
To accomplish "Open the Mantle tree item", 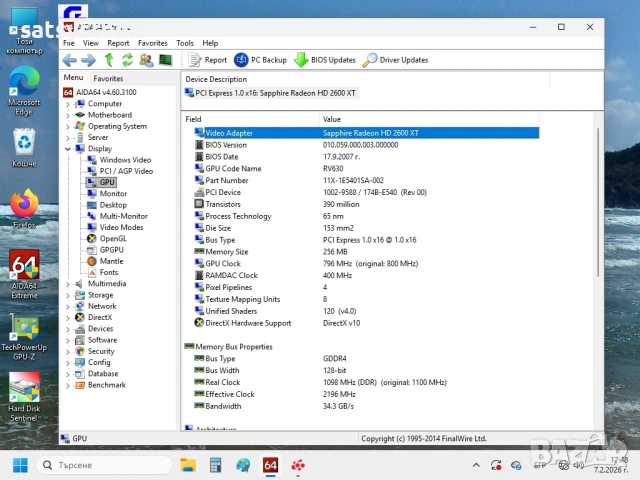I will pyautogui.click(x=111, y=261).
